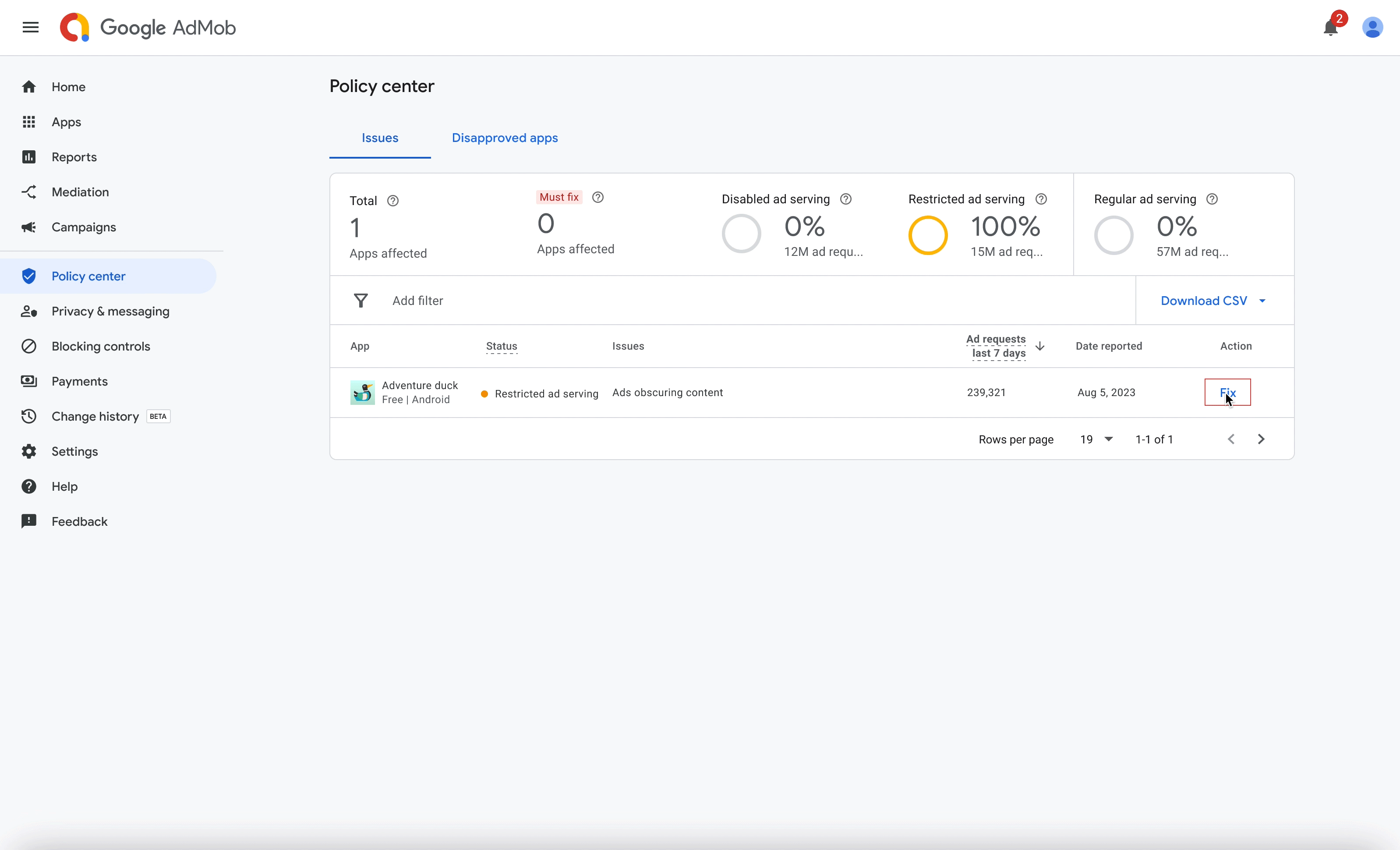Click the BETA badge by Change history
1400x850 pixels.
(x=158, y=417)
